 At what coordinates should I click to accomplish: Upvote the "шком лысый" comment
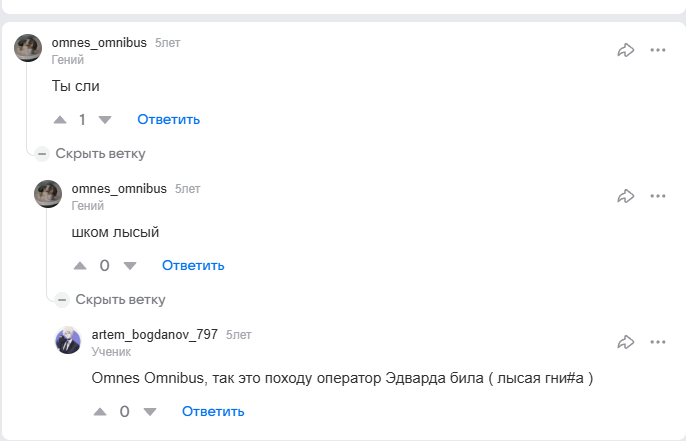click(80, 266)
